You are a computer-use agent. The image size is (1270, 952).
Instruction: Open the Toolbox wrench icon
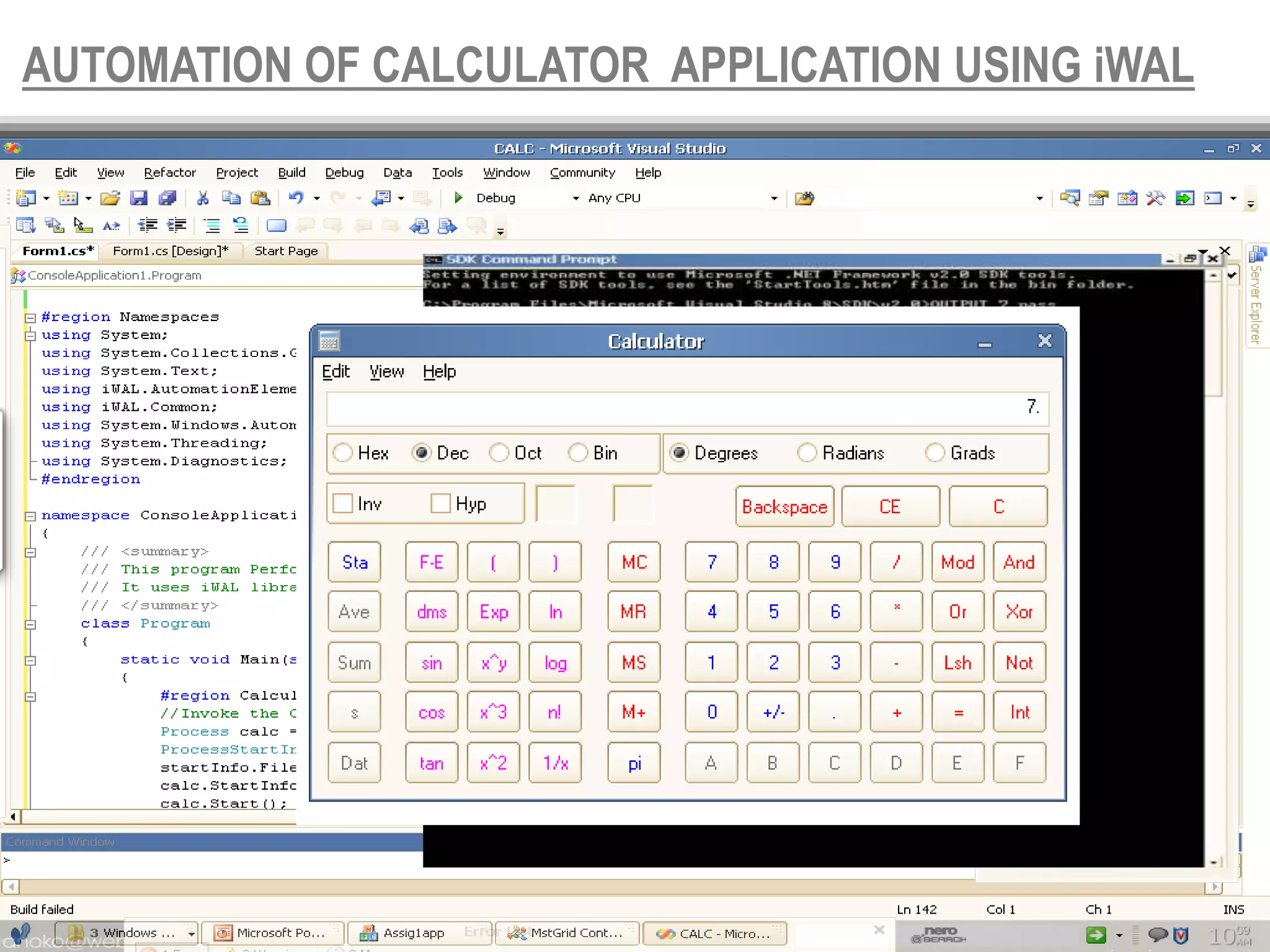(x=1155, y=198)
